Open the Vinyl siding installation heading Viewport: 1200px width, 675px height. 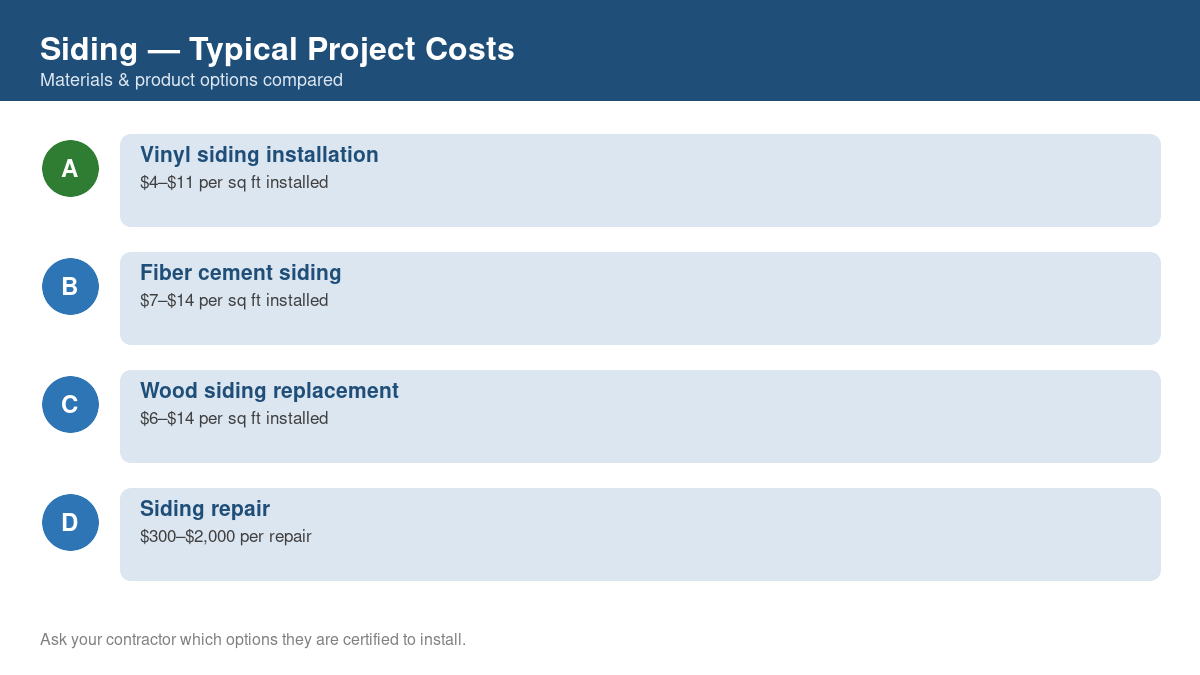pyautogui.click(x=259, y=155)
